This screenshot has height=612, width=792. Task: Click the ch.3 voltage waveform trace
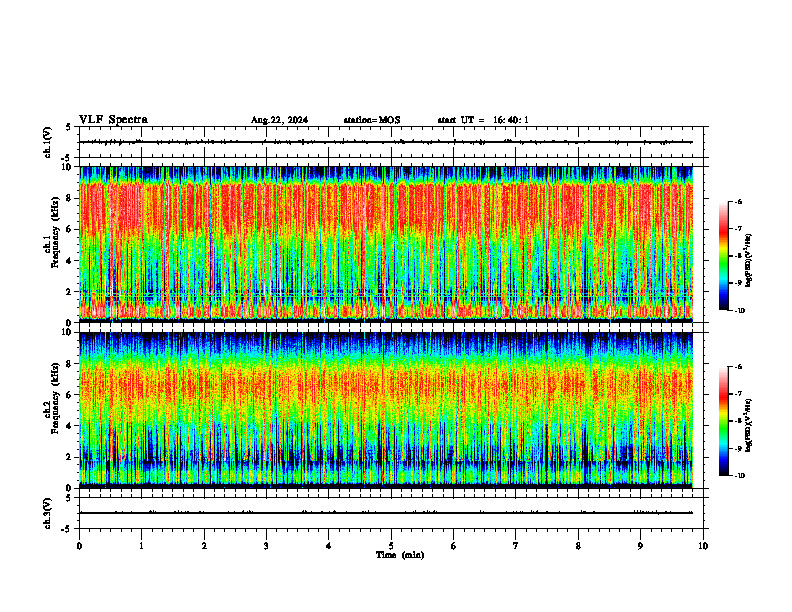click(x=386, y=513)
